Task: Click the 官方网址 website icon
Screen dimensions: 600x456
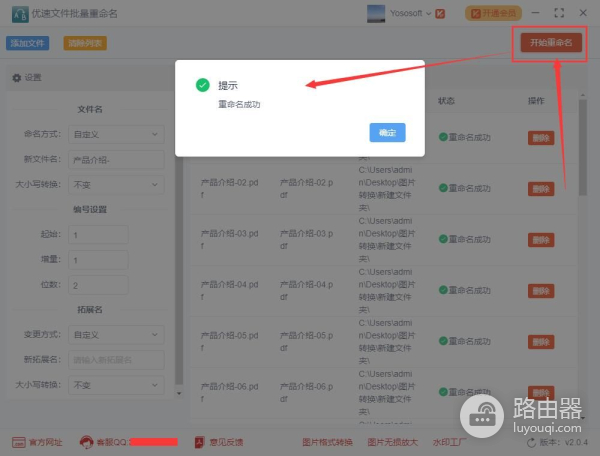Action: coord(19,443)
